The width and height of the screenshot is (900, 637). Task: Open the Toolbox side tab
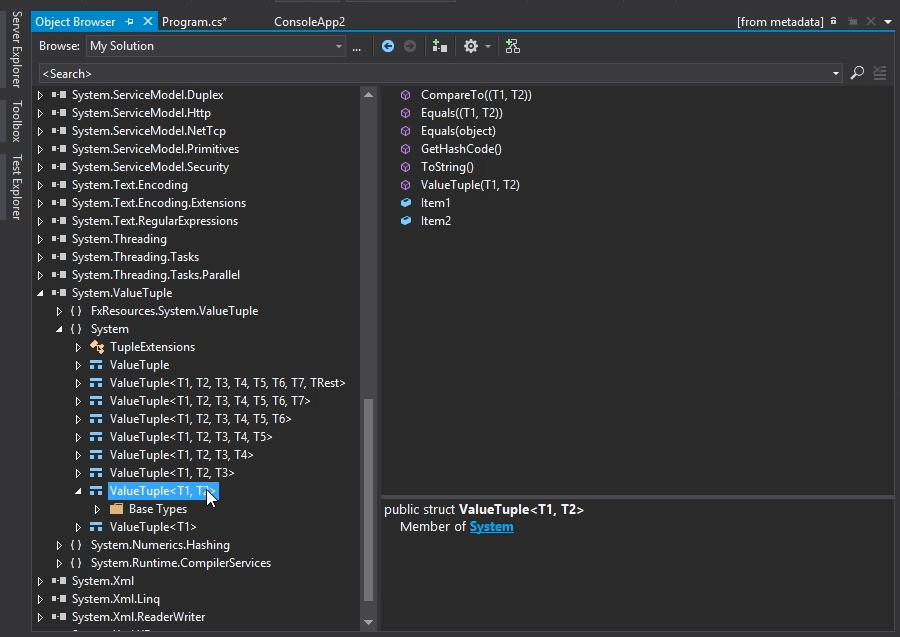click(17, 121)
